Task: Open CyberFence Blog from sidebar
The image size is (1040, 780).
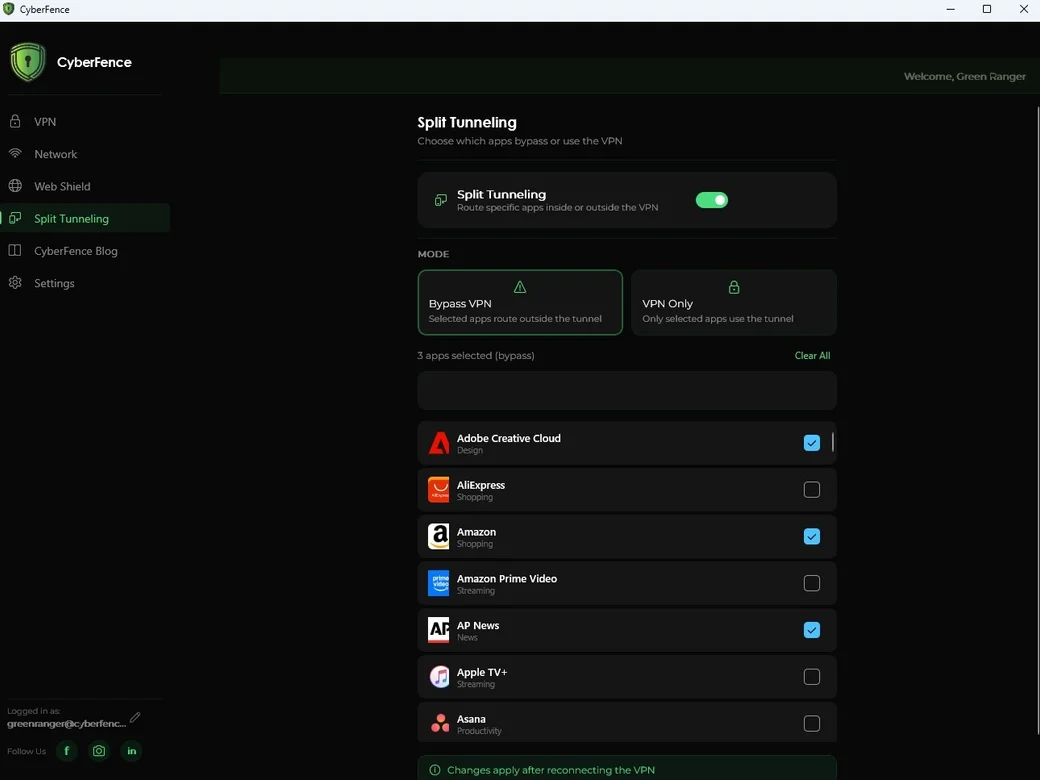Action: 85,251
